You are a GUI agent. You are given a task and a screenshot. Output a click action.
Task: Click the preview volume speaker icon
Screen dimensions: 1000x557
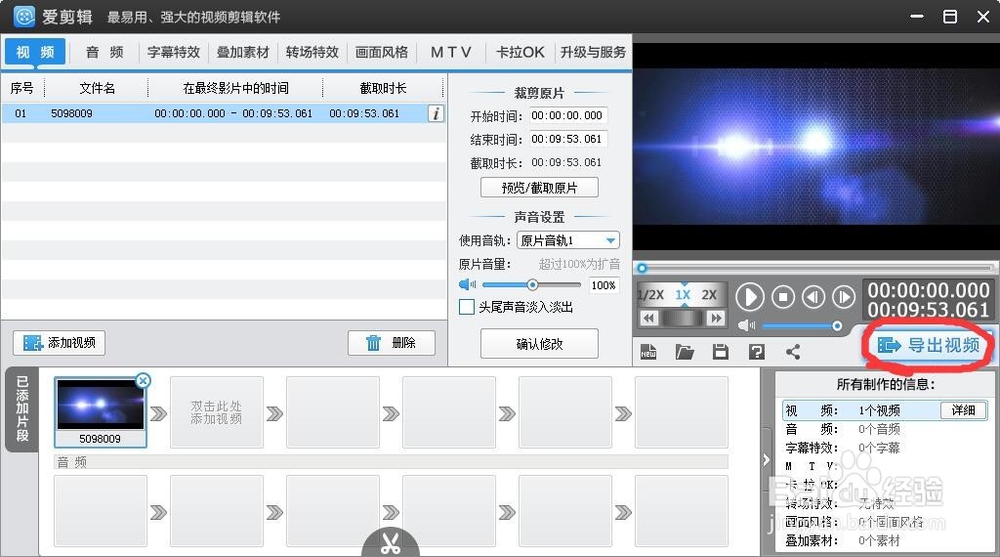click(746, 325)
